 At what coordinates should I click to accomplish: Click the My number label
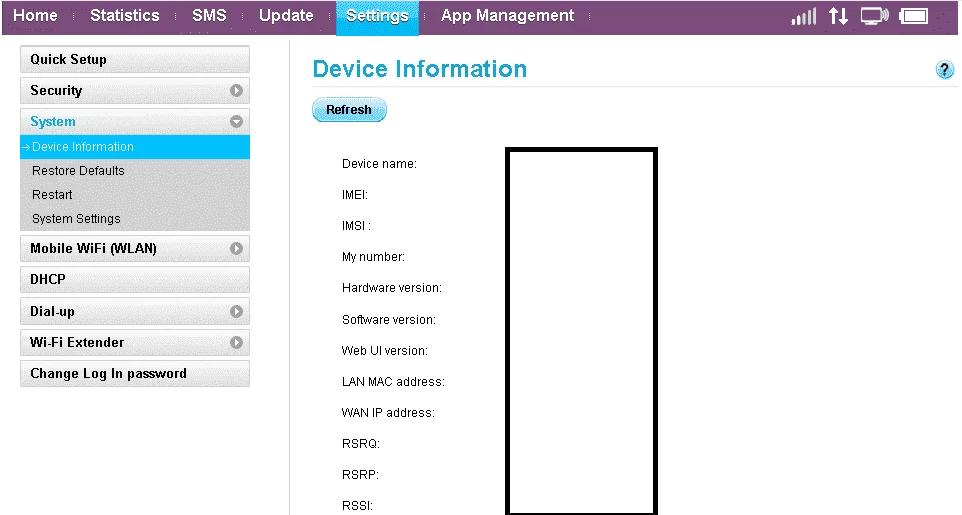(373, 257)
